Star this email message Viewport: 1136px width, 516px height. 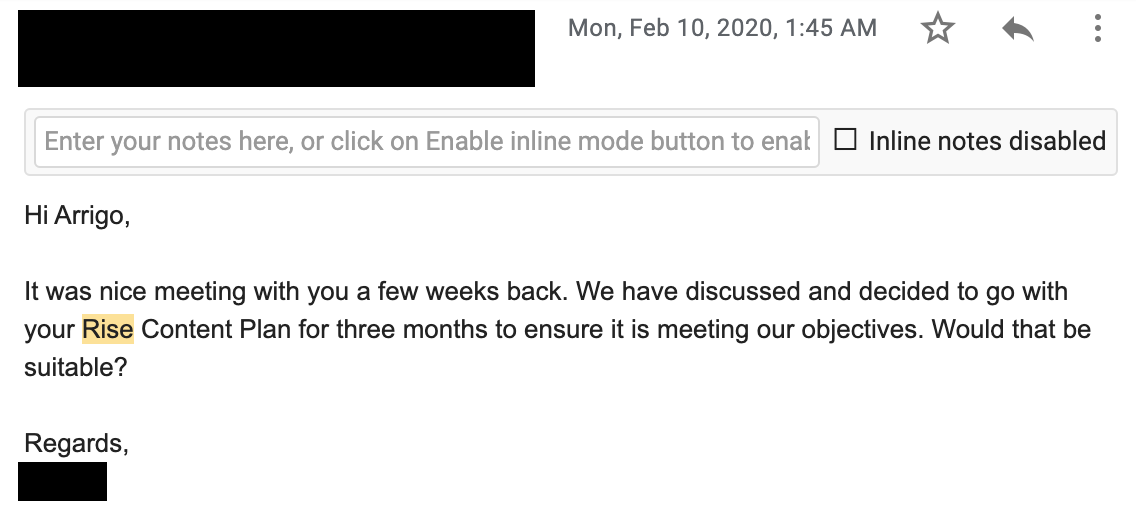pyautogui.click(x=937, y=29)
